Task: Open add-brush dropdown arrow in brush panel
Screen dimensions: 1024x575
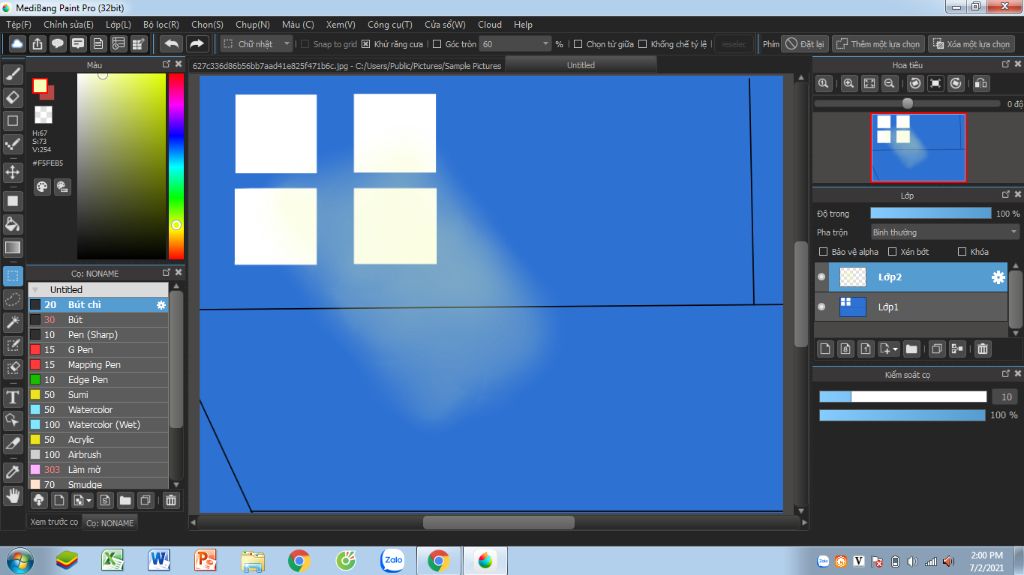Action: pyautogui.click(x=89, y=501)
